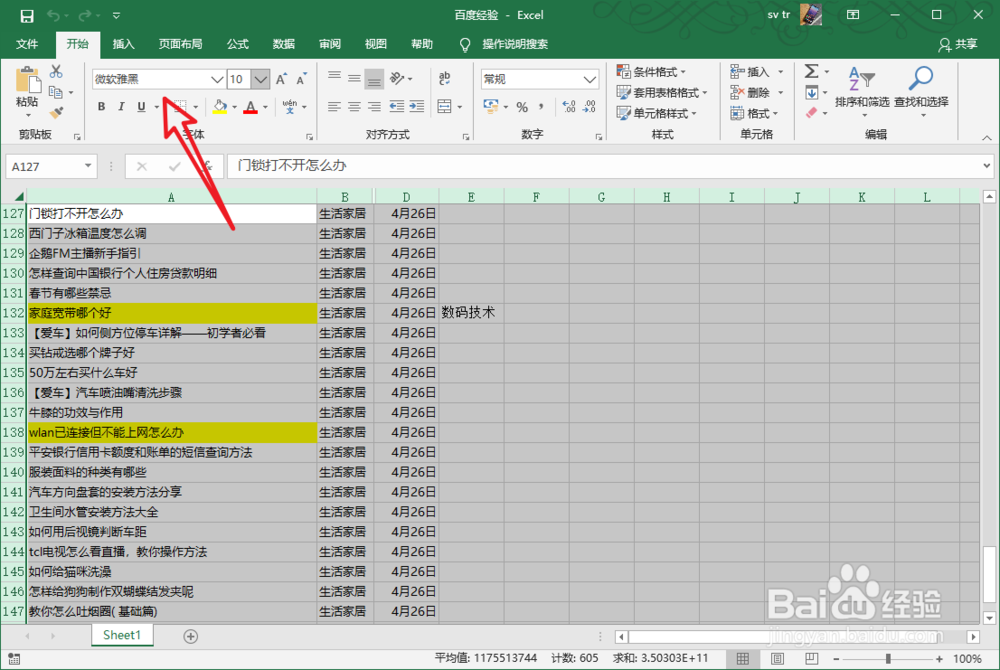Click the wrap text ab icon
The image size is (1000, 670).
(445, 78)
